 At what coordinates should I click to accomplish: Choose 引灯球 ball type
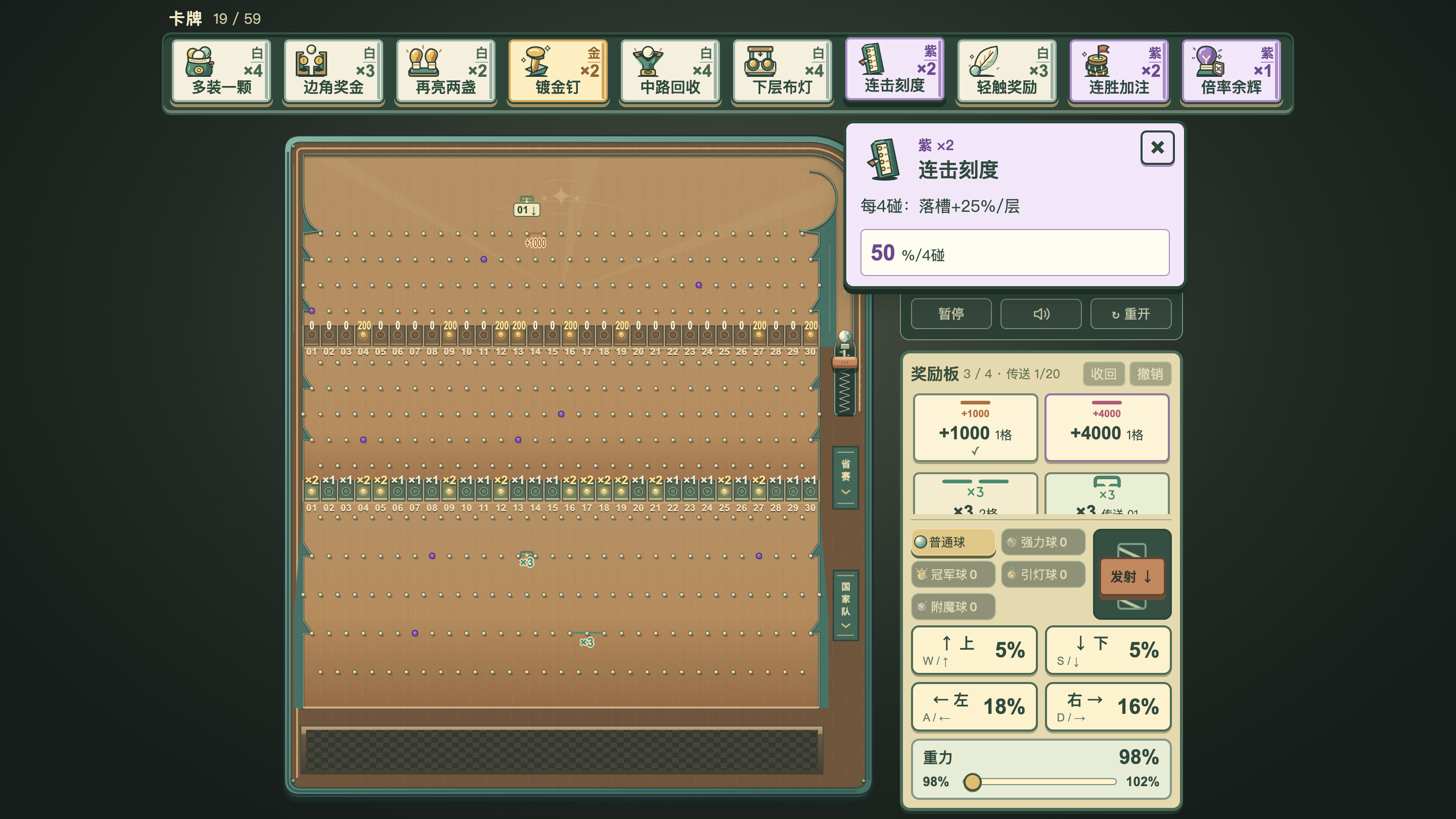pyautogui.click(x=1043, y=574)
